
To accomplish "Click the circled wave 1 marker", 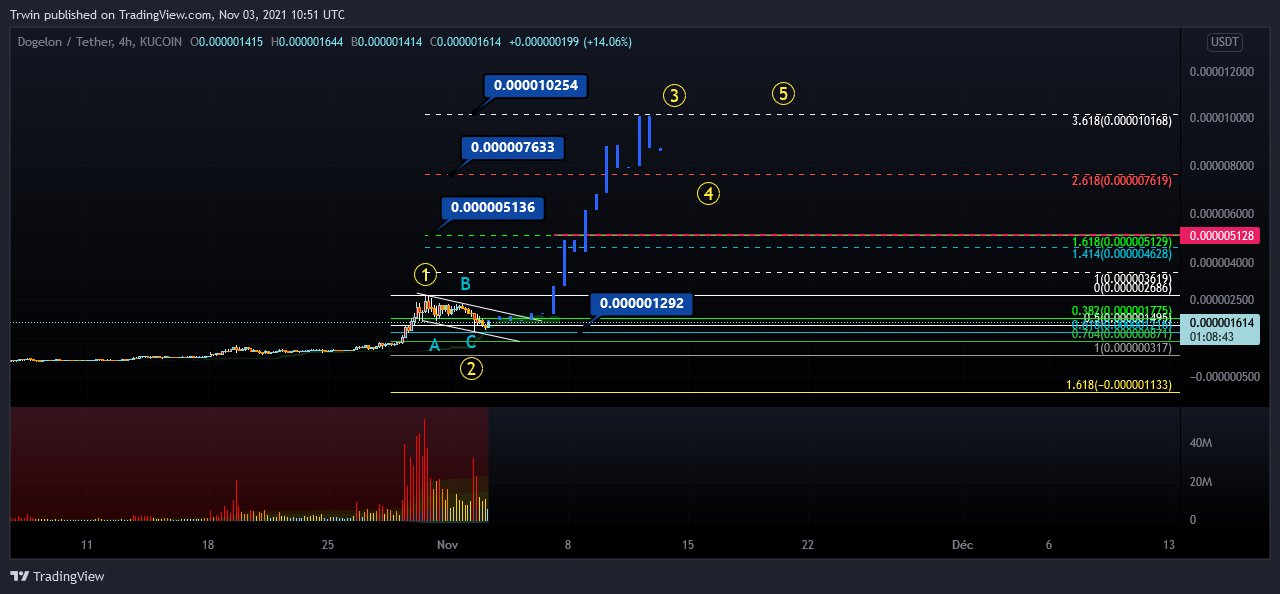I will 426,273.
